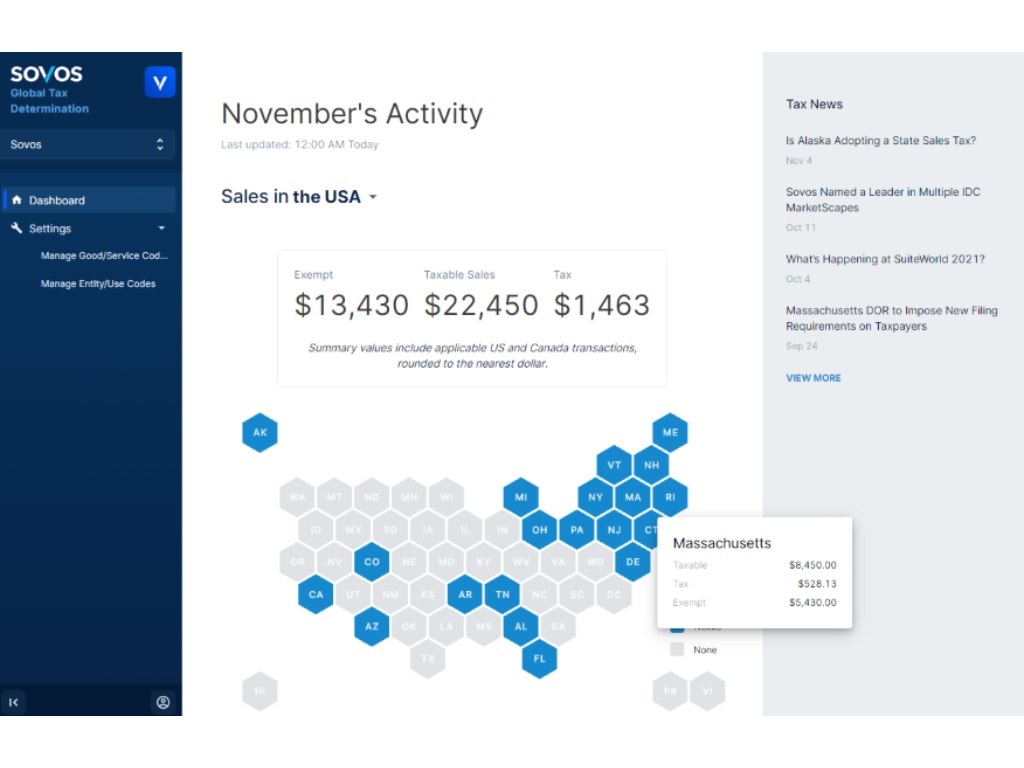Read 'Is Alaska Adopting a State Sales Tax?'
The height and width of the screenshot is (768, 1024).
880,141
